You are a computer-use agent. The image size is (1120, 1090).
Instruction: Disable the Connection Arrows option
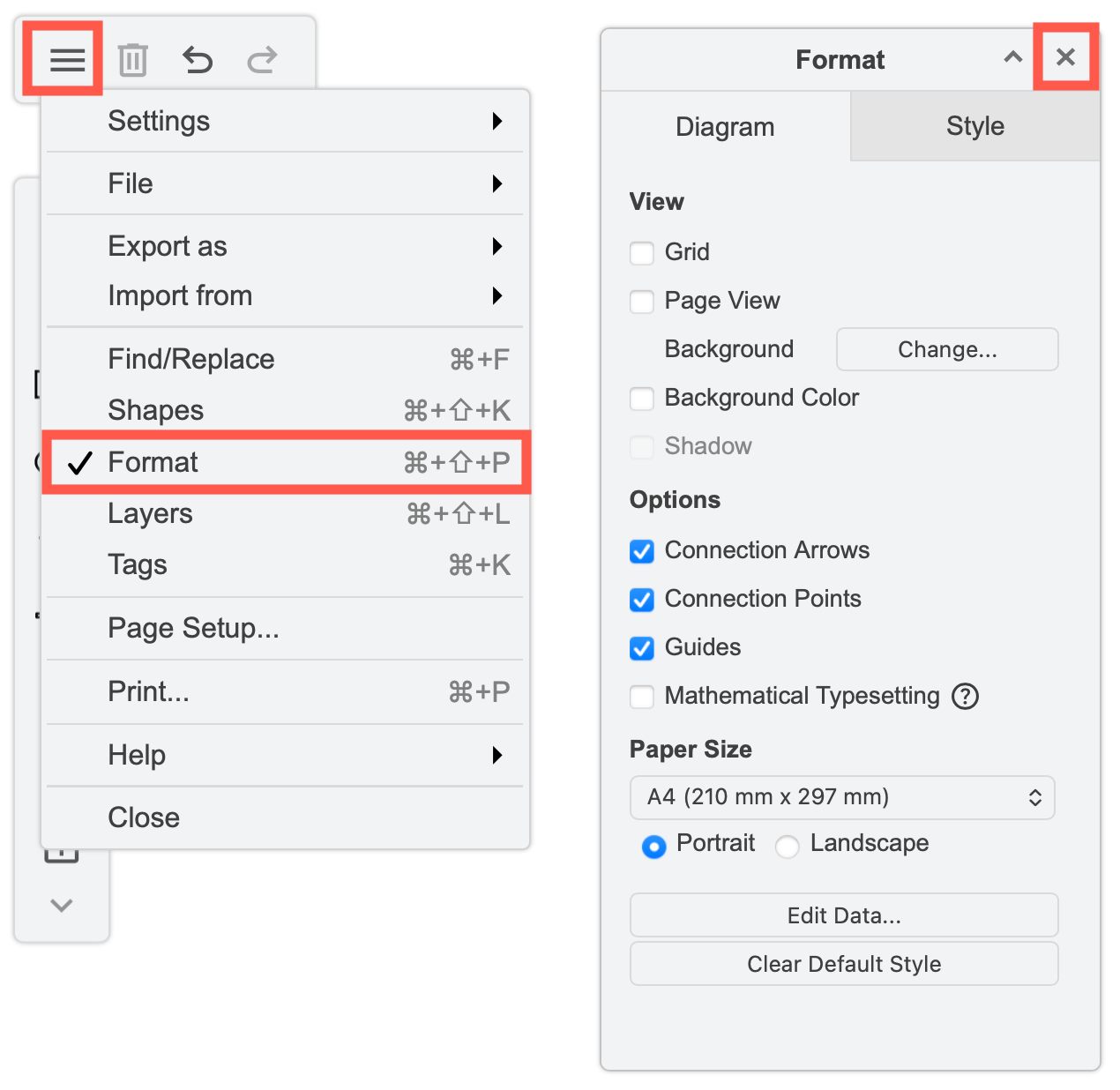tap(642, 551)
